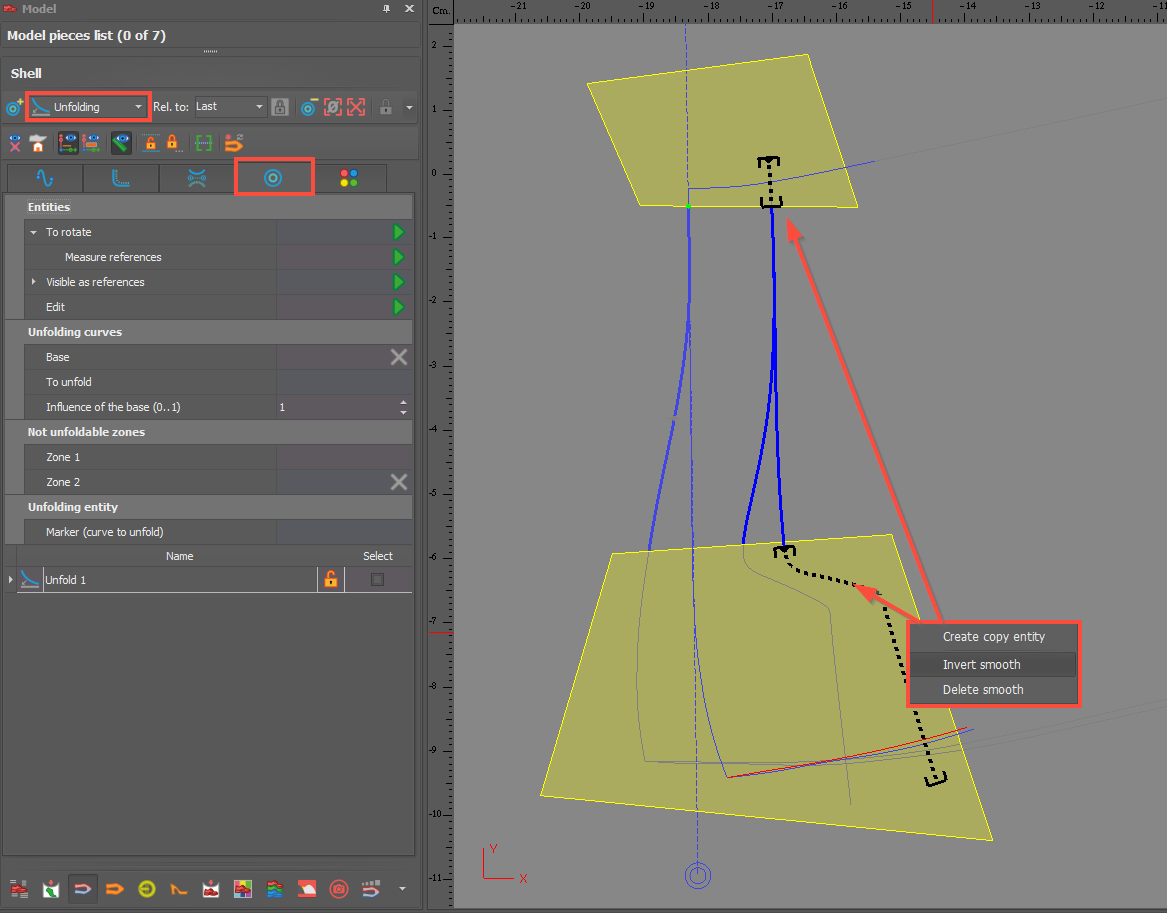Click the red crossed-box icon beside Rel. to

[x=356, y=107]
